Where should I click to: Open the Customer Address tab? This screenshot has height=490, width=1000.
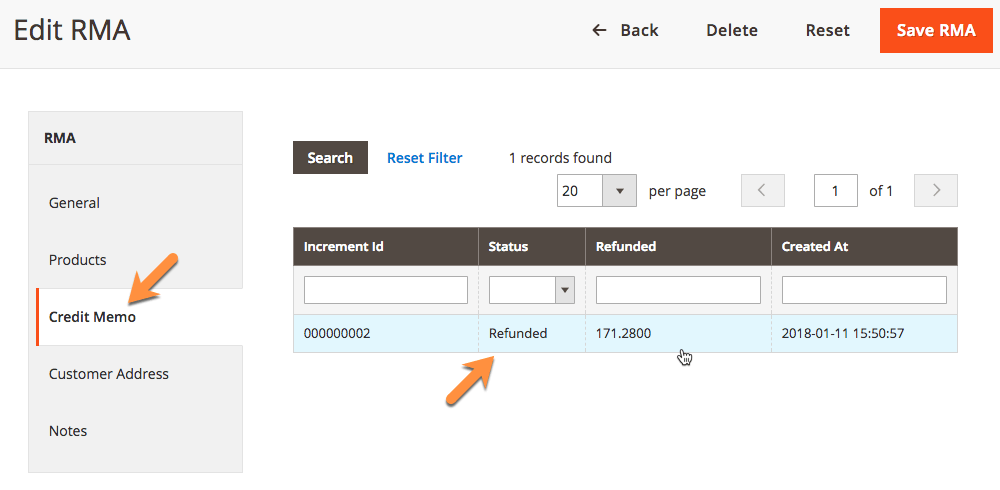pyautogui.click(x=109, y=374)
